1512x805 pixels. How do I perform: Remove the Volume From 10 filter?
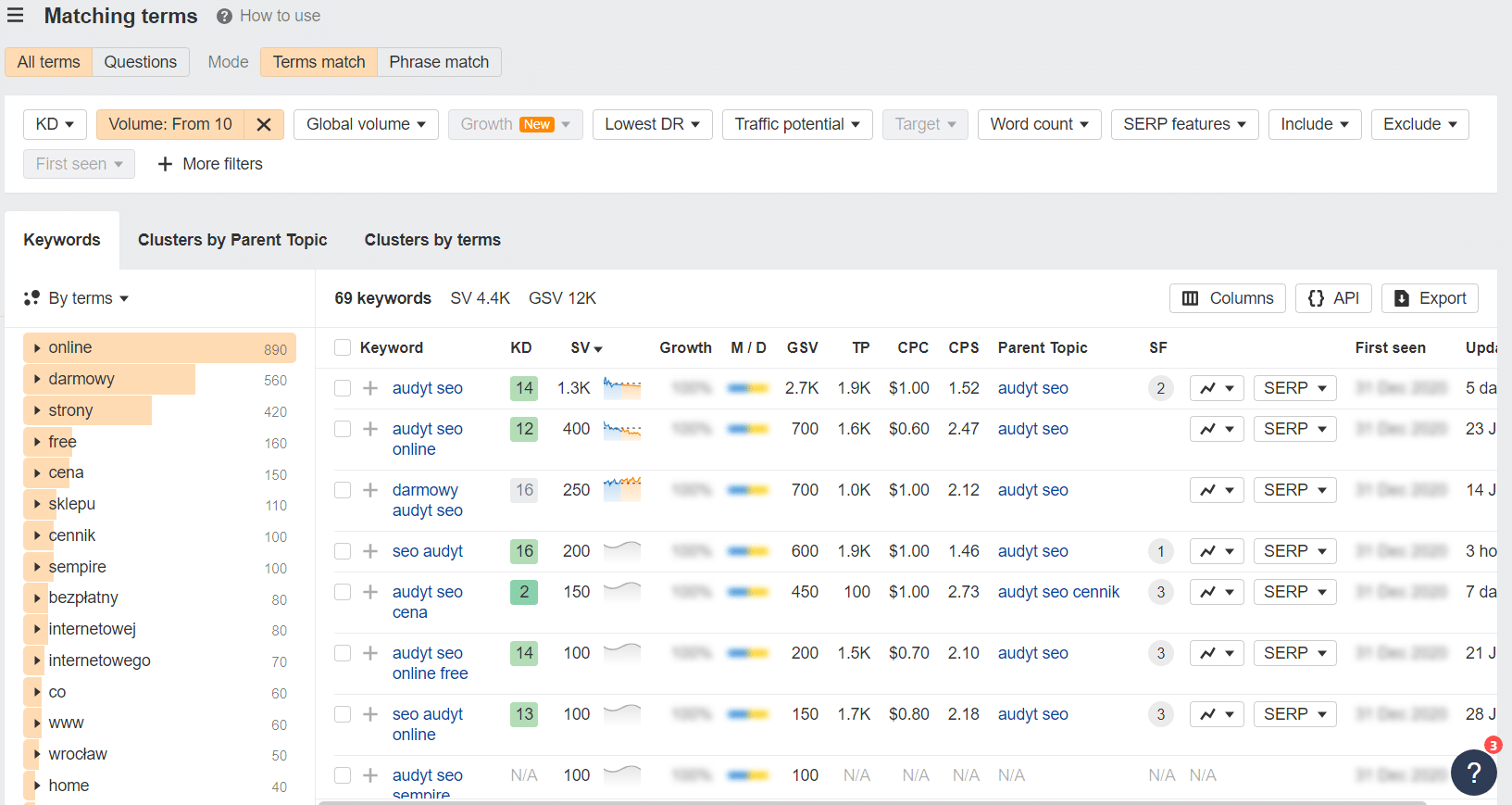click(264, 124)
